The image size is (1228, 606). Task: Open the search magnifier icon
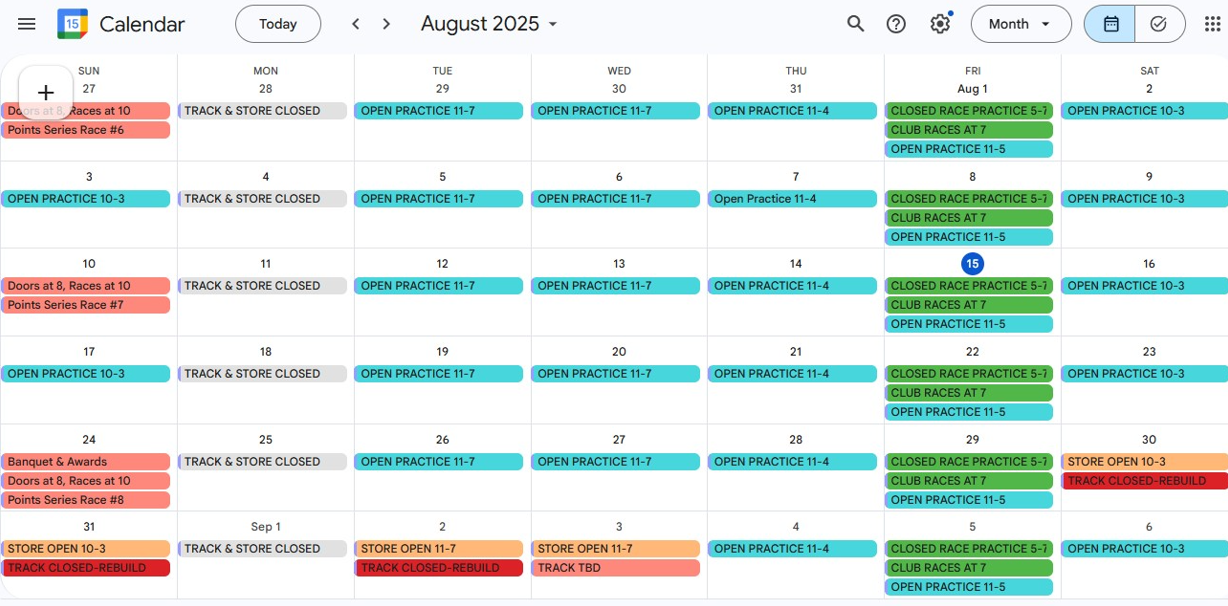pyautogui.click(x=856, y=24)
